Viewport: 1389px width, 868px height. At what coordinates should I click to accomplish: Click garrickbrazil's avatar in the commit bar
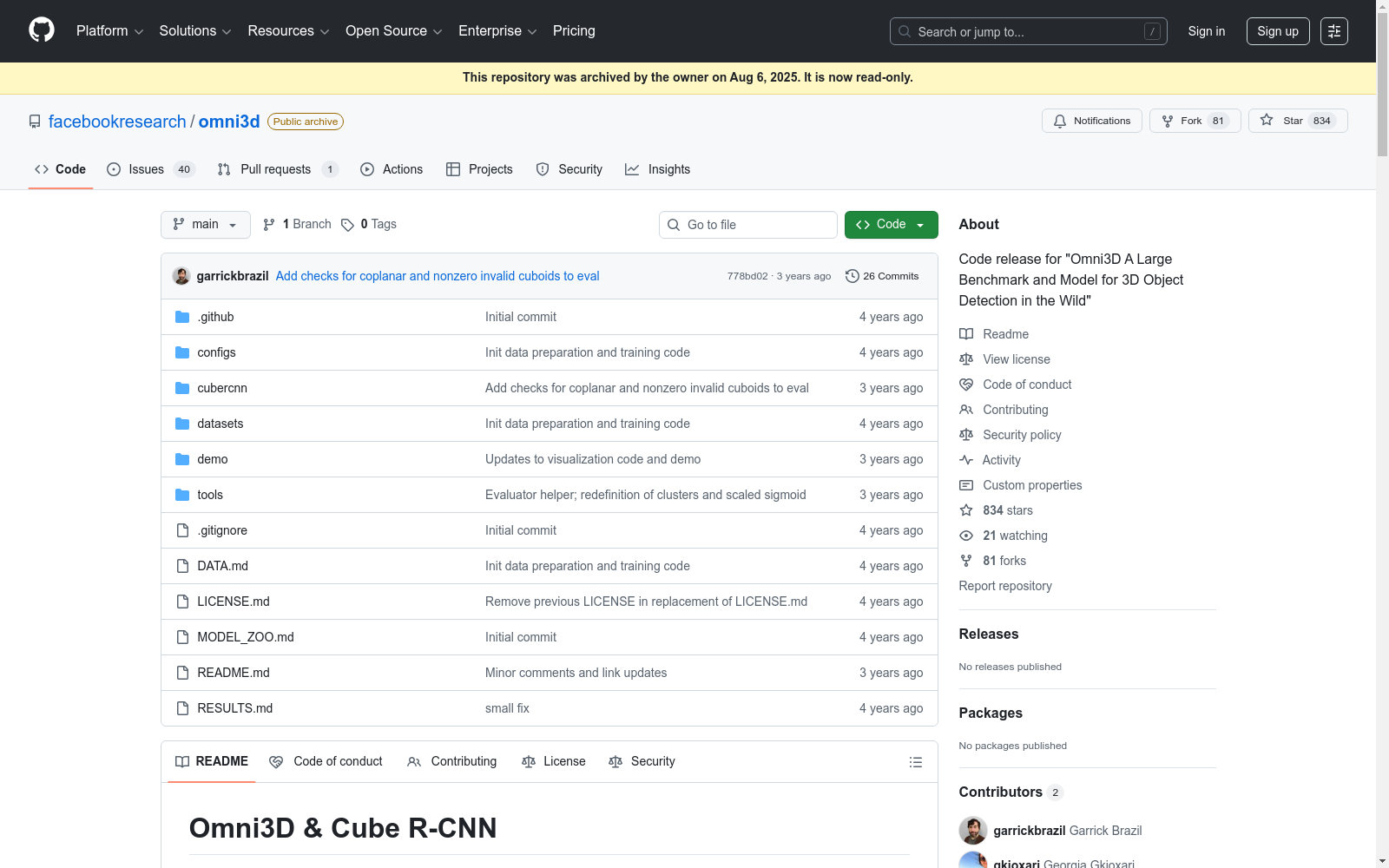pyautogui.click(x=181, y=276)
